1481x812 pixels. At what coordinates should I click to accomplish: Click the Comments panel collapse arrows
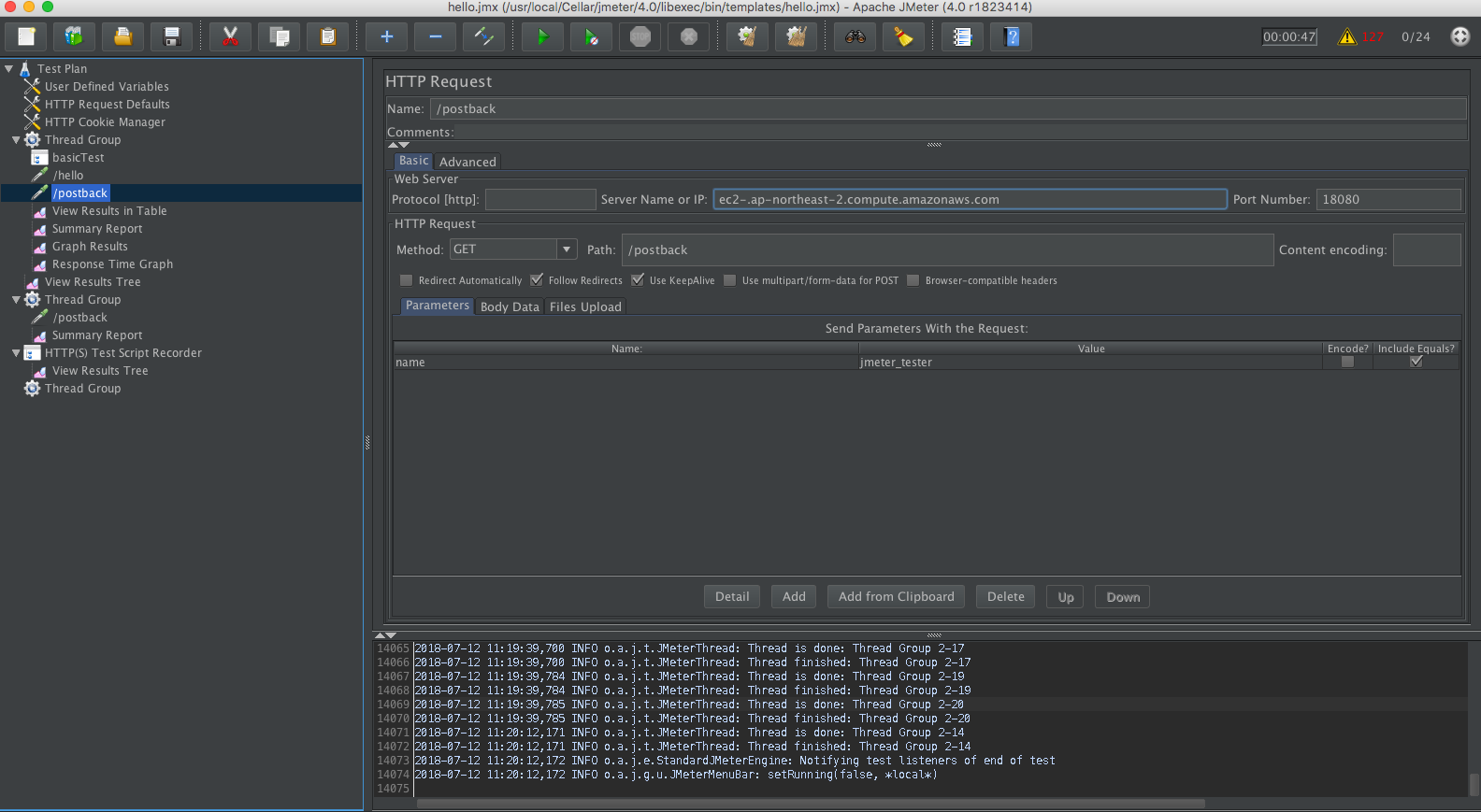(398, 145)
